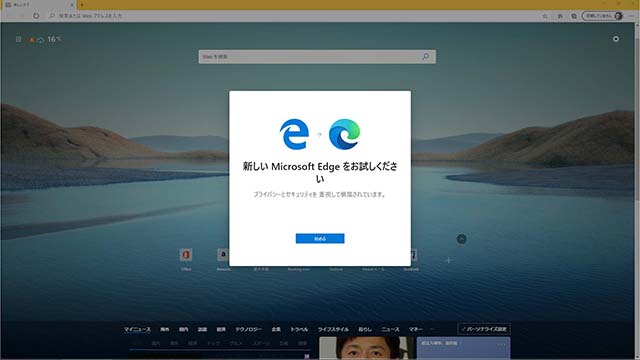
Task: Open the favorites list icon next to the star
Action: pyautogui.click(x=560, y=16)
